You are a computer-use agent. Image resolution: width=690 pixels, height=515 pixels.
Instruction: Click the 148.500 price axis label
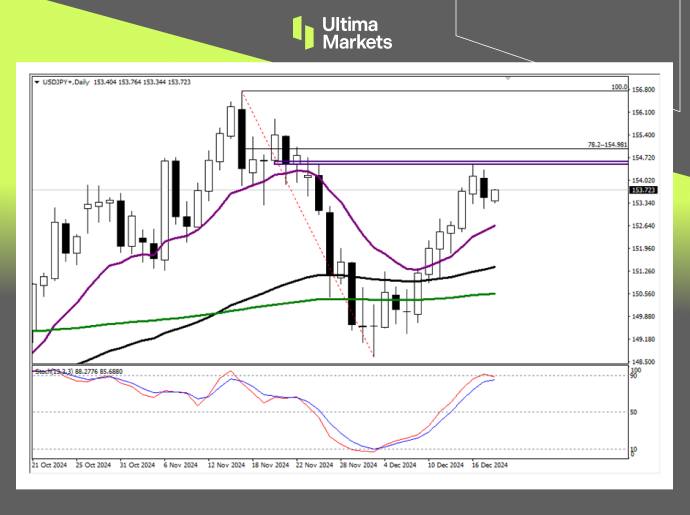(644, 361)
